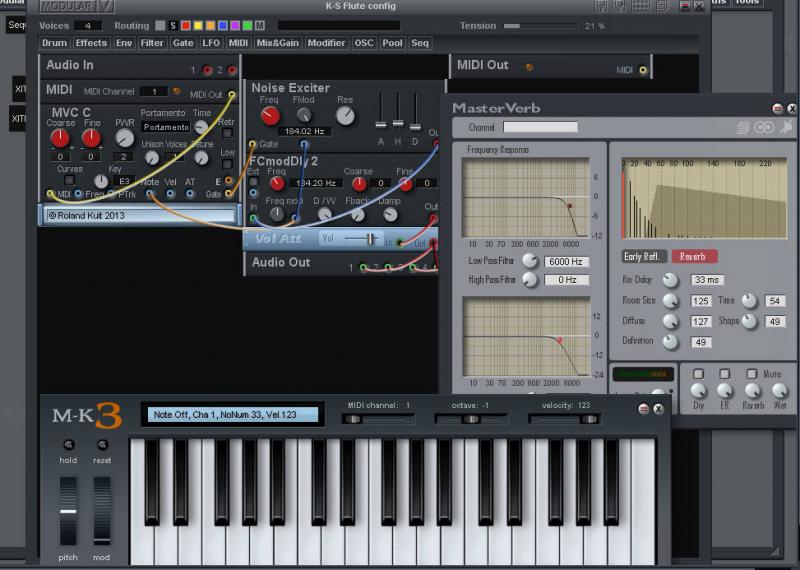Open the Modifier module category
Viewport: 800px width, 570px height.
[x=327, y=43]
